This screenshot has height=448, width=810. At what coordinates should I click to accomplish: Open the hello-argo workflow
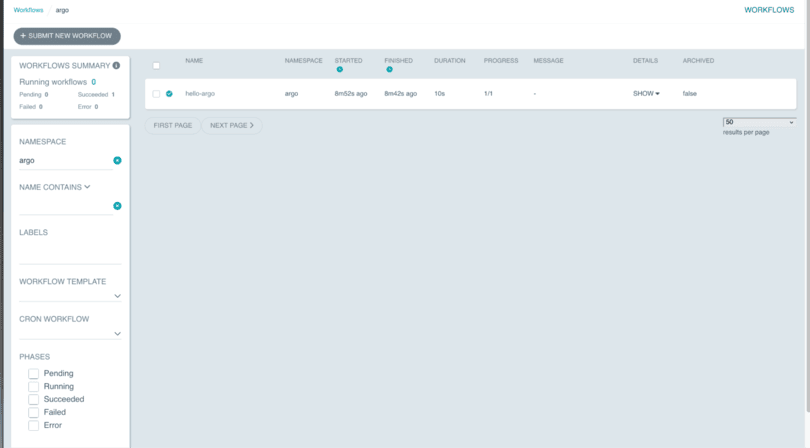click(200, 94)
